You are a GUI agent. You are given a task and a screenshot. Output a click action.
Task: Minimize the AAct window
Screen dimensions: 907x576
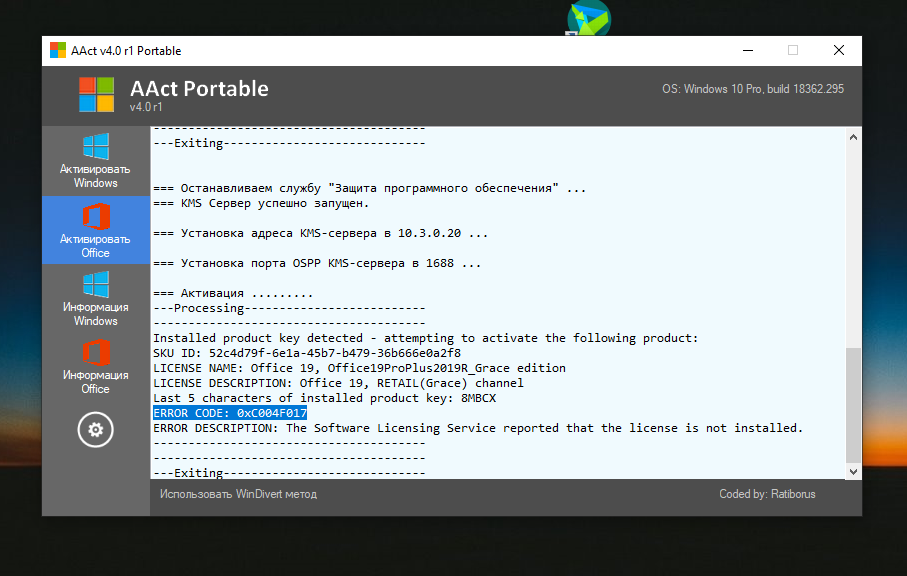click(748, 50)
